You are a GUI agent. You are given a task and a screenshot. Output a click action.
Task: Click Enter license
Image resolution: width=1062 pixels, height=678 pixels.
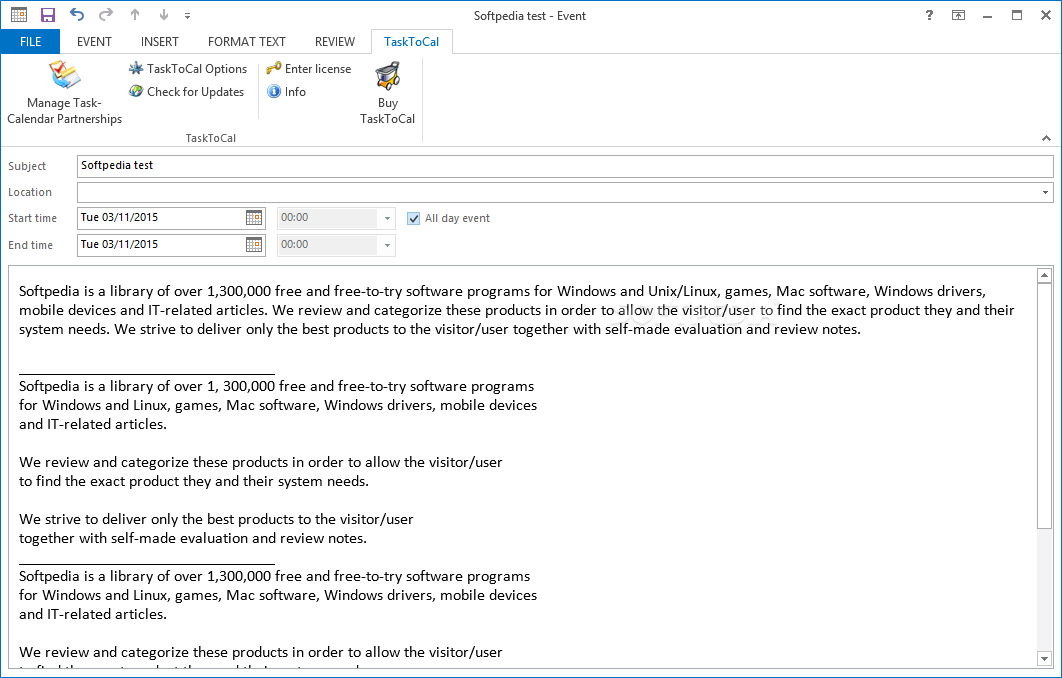point(309,68)
